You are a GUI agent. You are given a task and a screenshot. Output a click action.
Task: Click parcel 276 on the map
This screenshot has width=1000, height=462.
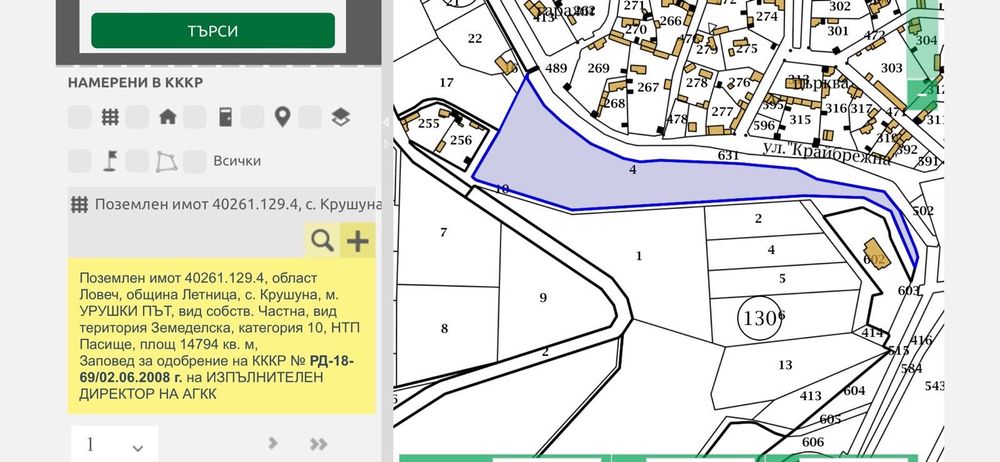pos(739,82)
